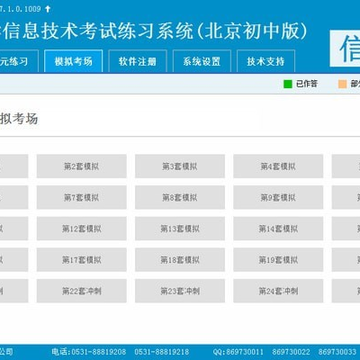360x360 pixels.
Task: Click the green 已作答 legend square
Action: pos(288,84)
